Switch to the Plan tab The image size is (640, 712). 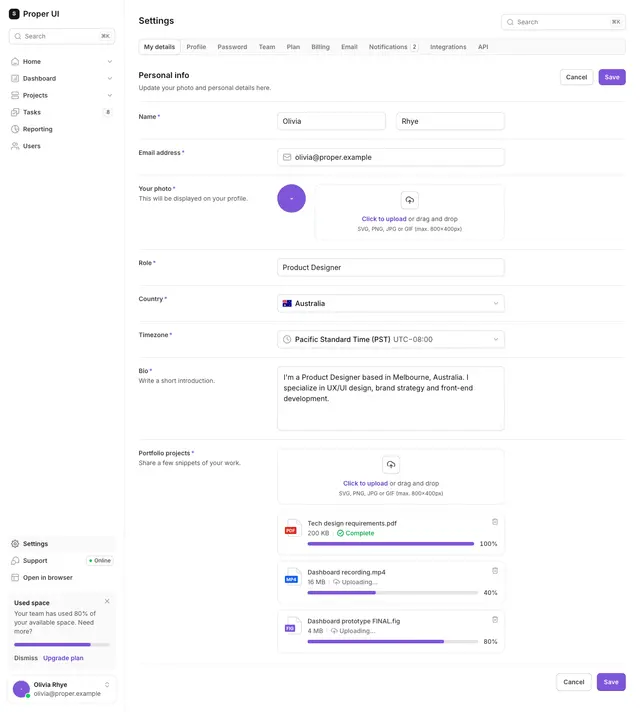tap(293, 47)
